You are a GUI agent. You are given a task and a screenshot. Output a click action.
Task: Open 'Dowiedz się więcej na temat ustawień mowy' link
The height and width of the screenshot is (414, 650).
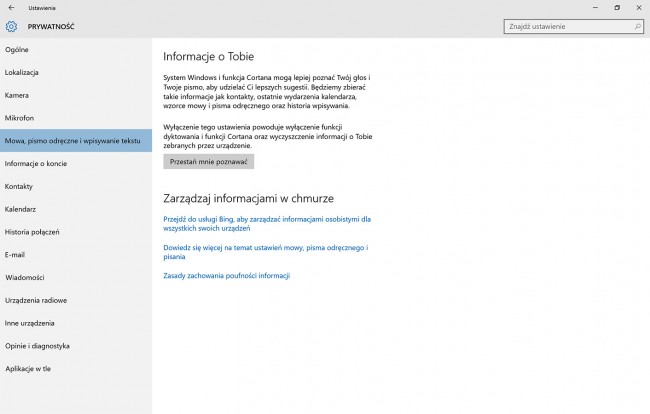pos(266,252)
